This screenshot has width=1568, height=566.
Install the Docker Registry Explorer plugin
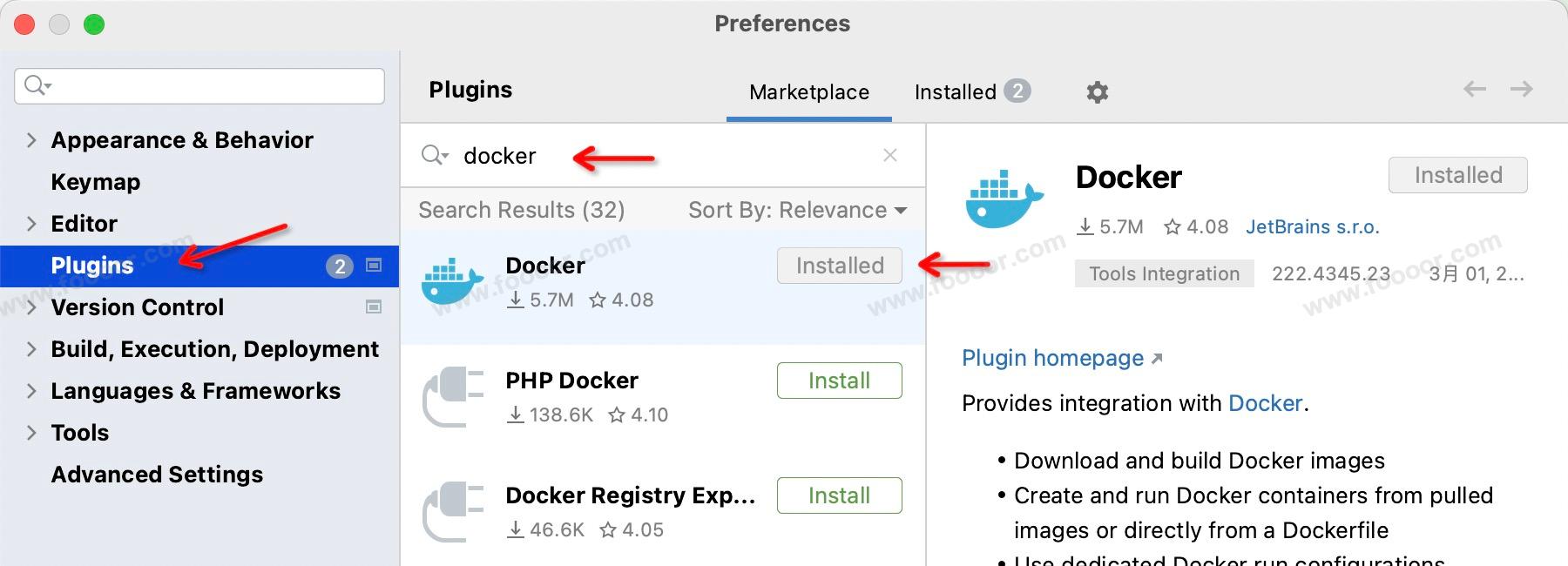pyautogui.click(x=839, y=495)
